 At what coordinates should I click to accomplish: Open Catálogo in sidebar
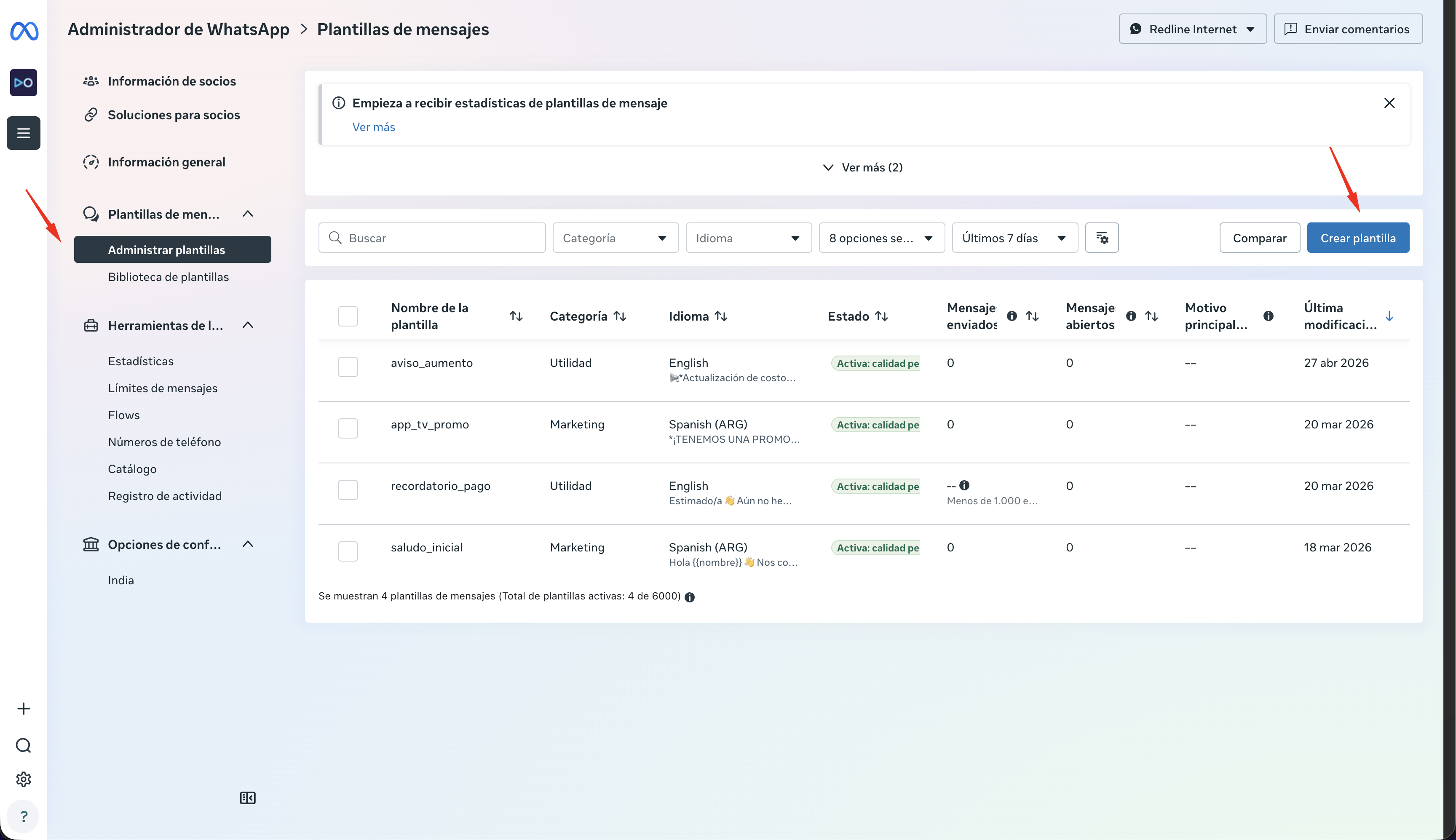[x=132, y=469]
